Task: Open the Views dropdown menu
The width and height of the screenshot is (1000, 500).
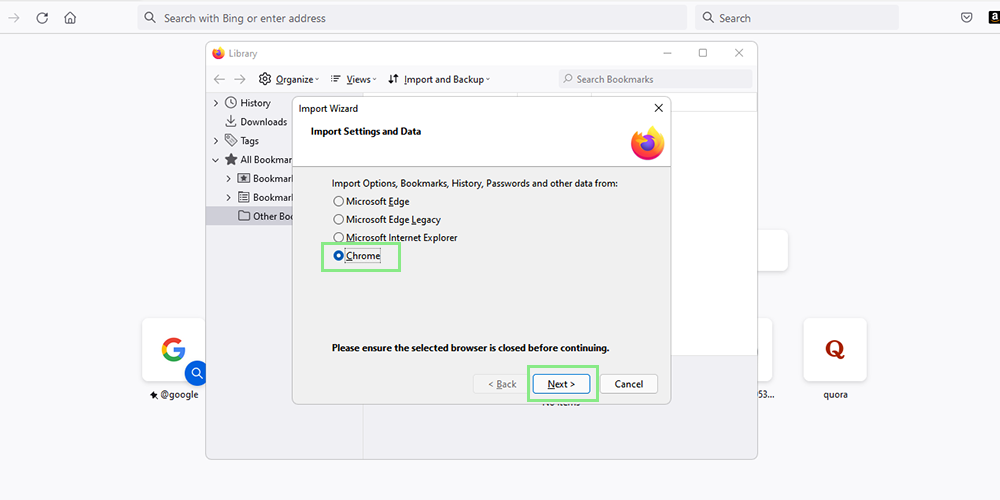Action: coord(353,79)
